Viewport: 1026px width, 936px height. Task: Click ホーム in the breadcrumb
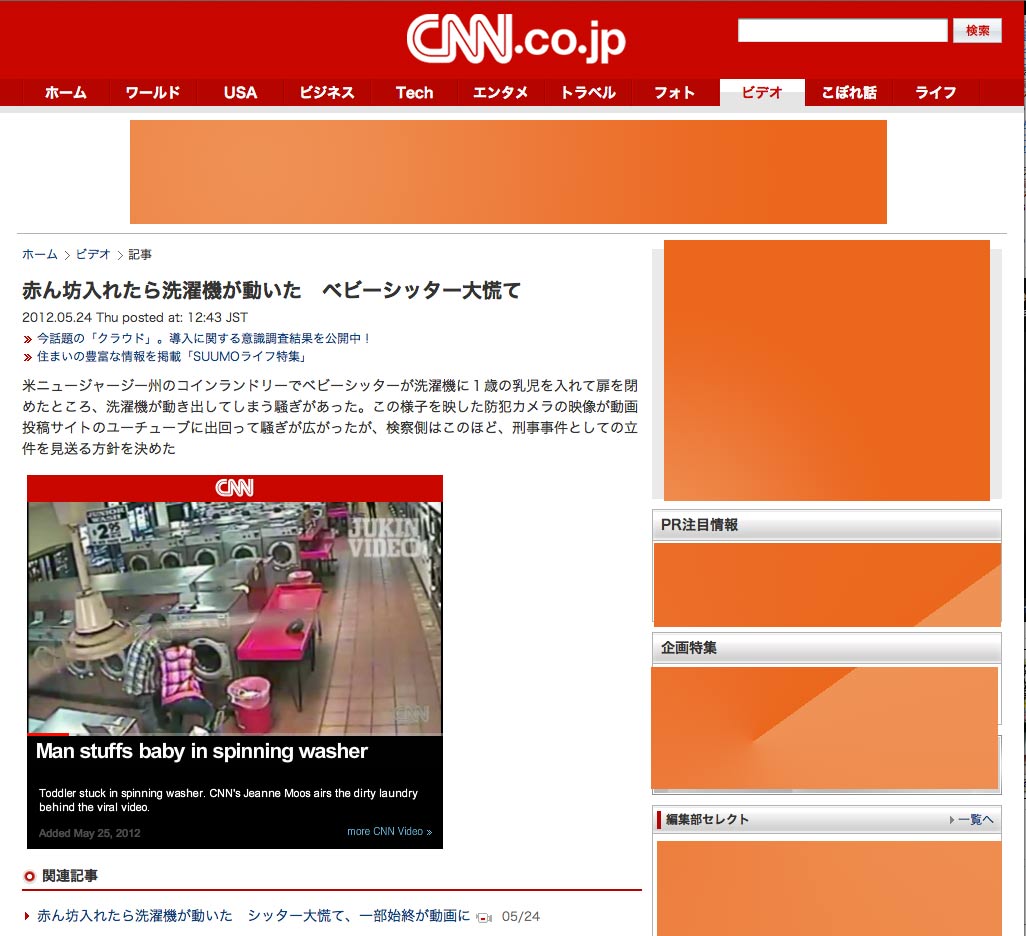coord(40,254)
